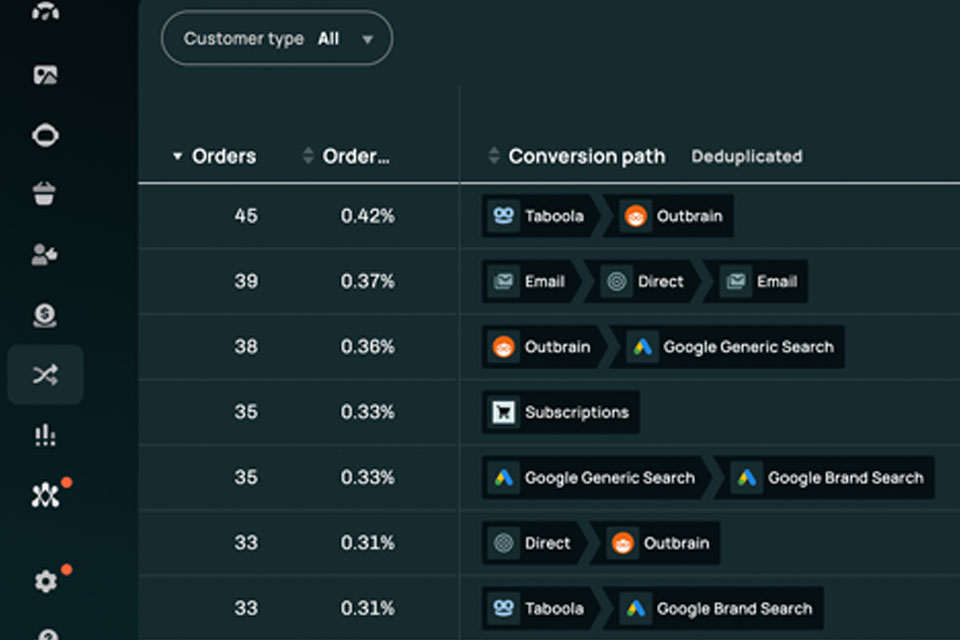Open the shopping basket sidebar icon
Image resolution: width=960 pixels, height=640 pixels.
tap(44, 194)
